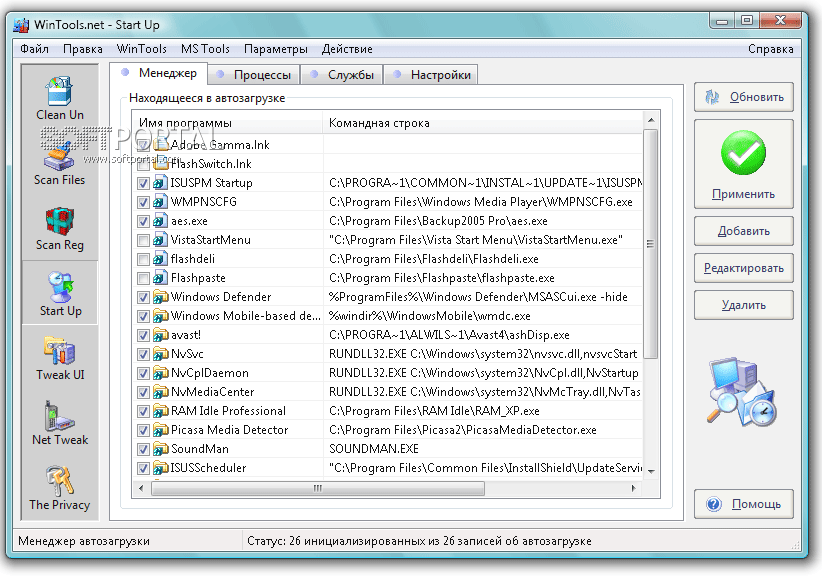Click the program icon beside flashdeli
822x576 pixels.
point(160,259)
